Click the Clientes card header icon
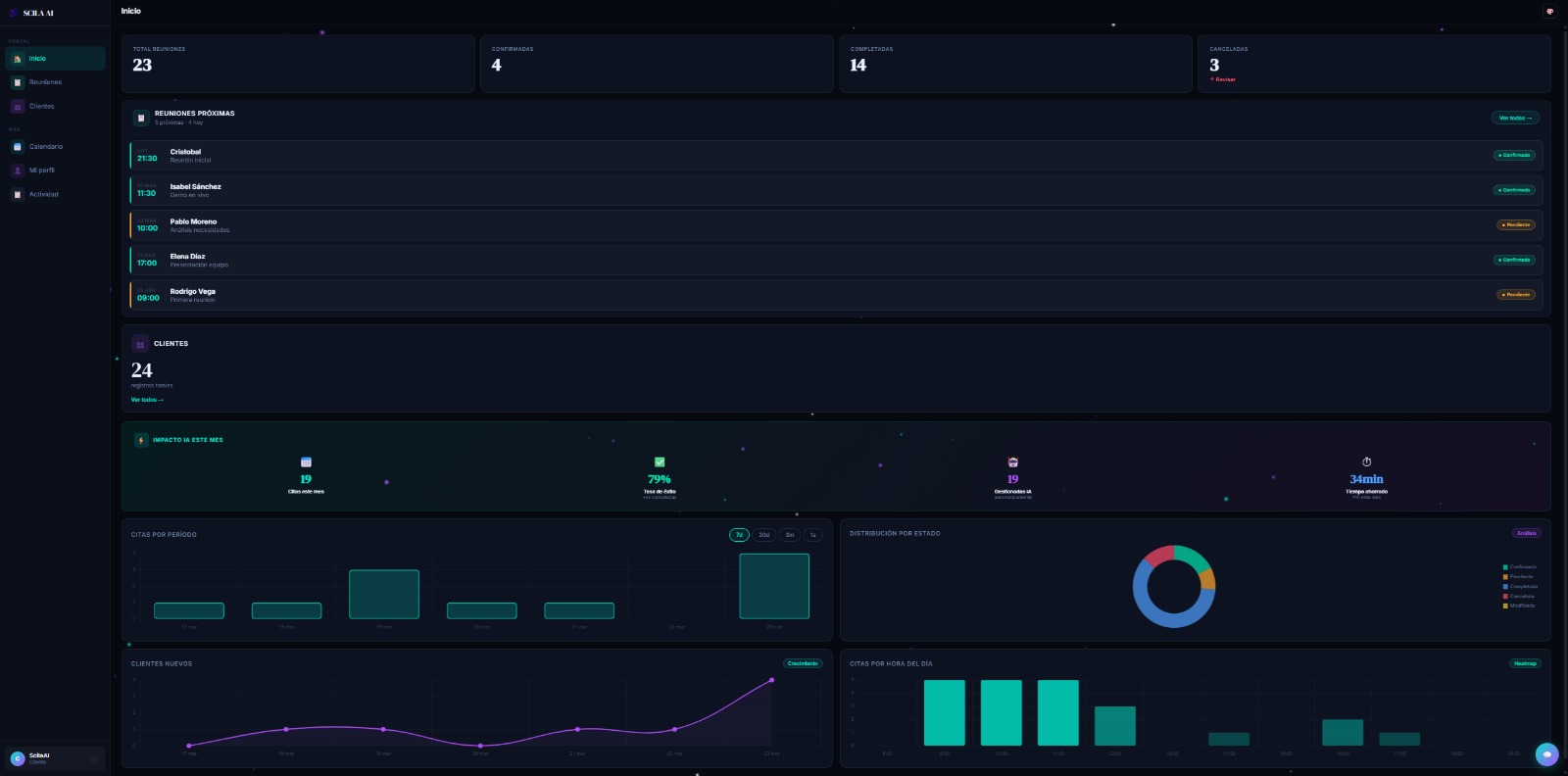The image size is (1568, 776). [140, 344]
